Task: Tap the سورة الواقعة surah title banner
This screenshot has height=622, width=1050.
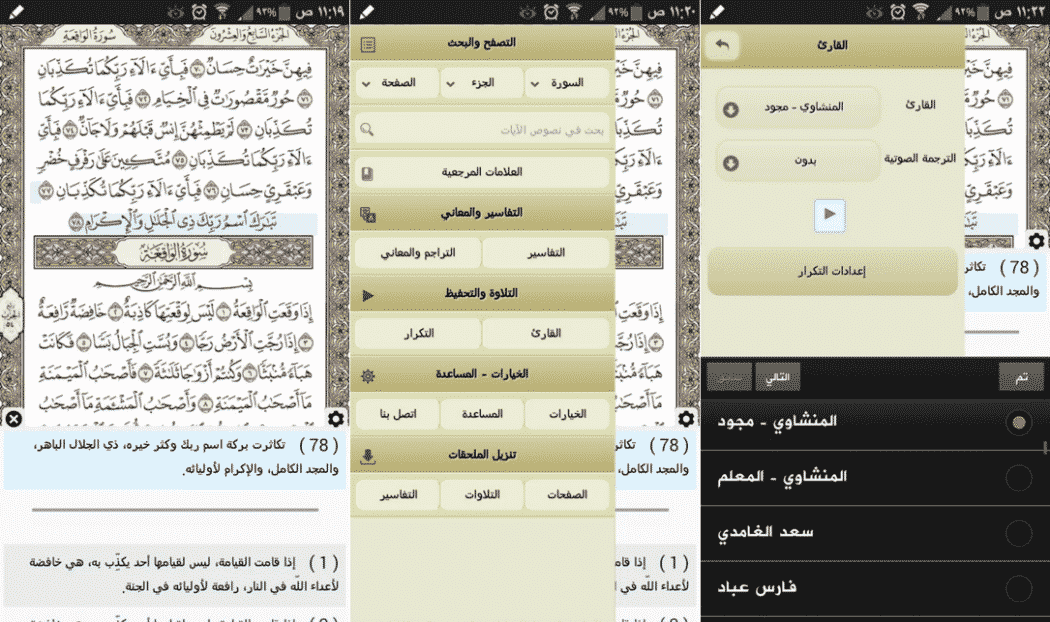Action: 173,252
